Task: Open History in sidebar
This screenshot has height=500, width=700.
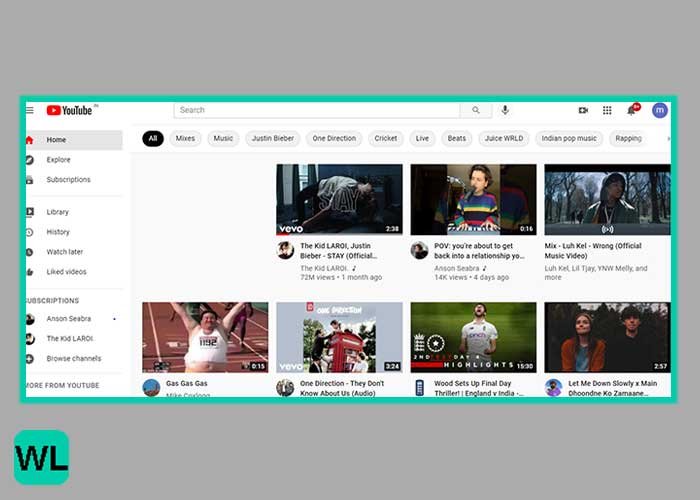Action: pos(74,232)
